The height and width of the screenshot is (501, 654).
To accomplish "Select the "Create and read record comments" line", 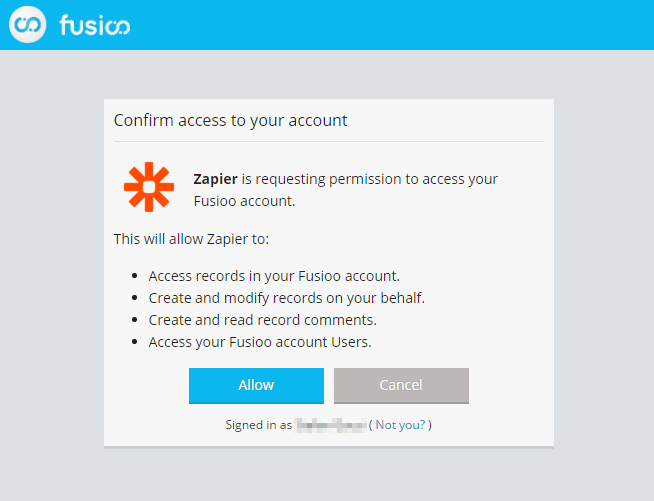I will coord(262,320).
